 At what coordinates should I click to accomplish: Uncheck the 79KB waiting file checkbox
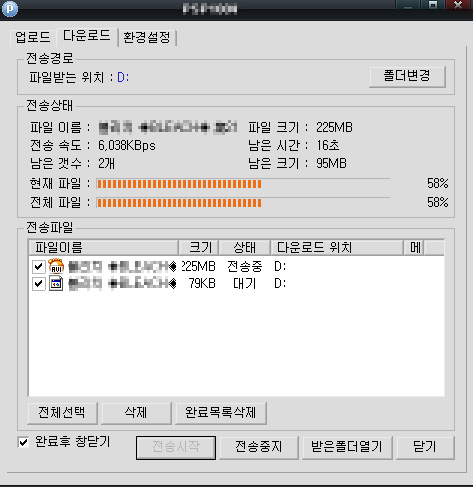tap(39, 284)
